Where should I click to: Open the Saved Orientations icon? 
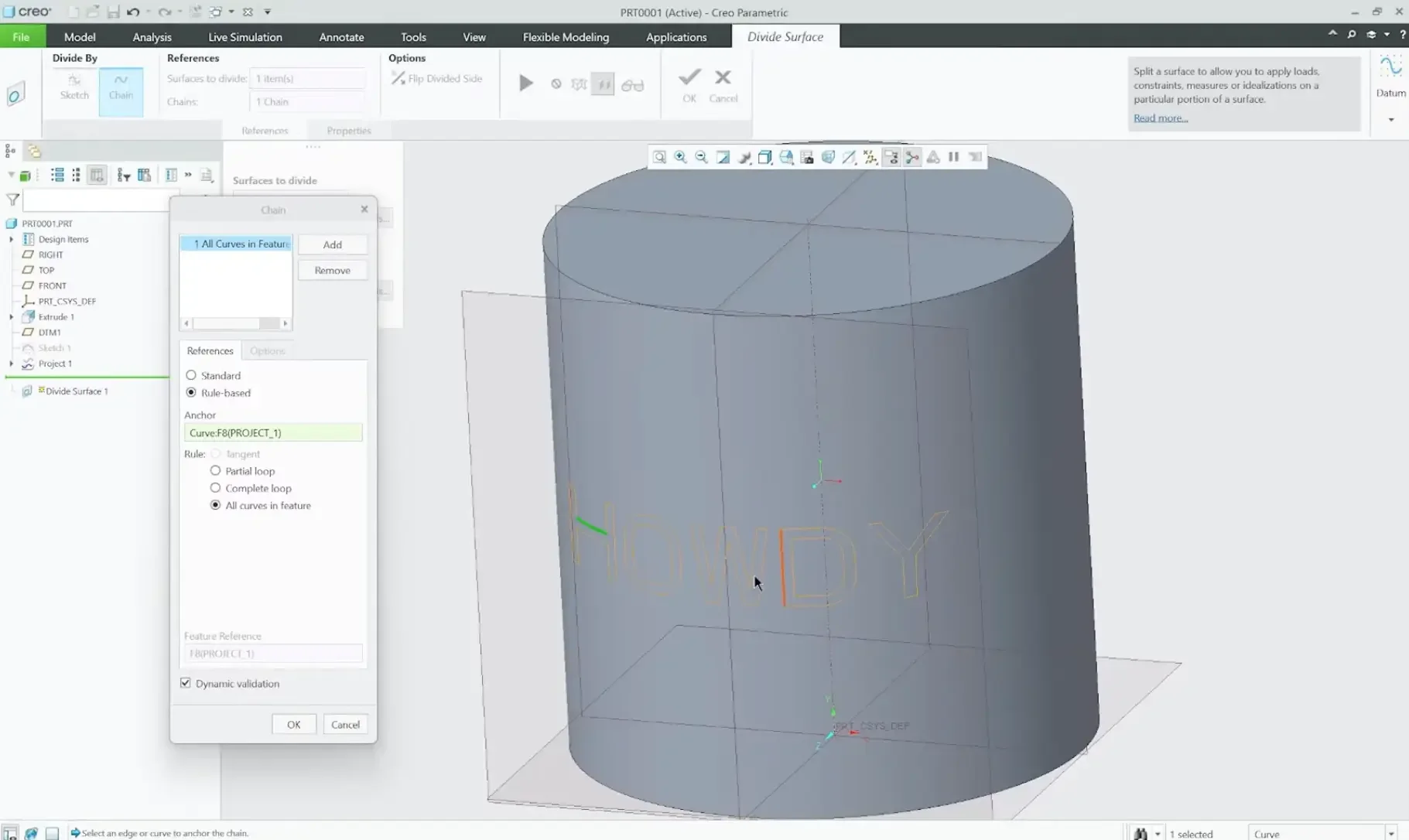tap(786, 157)
